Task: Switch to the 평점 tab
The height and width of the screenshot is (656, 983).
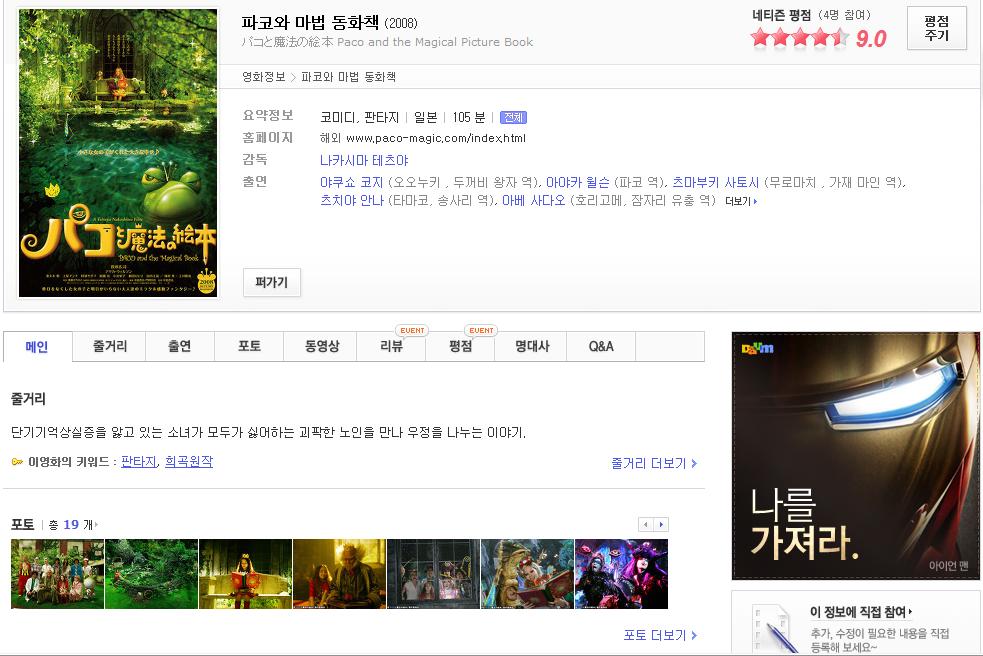Action: click(x=461, y=347)
